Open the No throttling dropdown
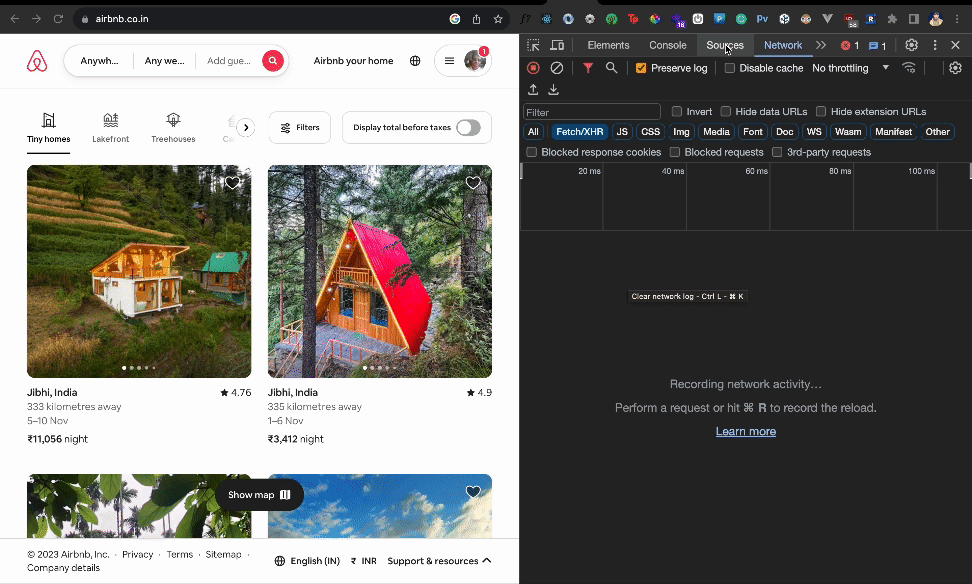The image size is (972, 584). click(850, 68)
